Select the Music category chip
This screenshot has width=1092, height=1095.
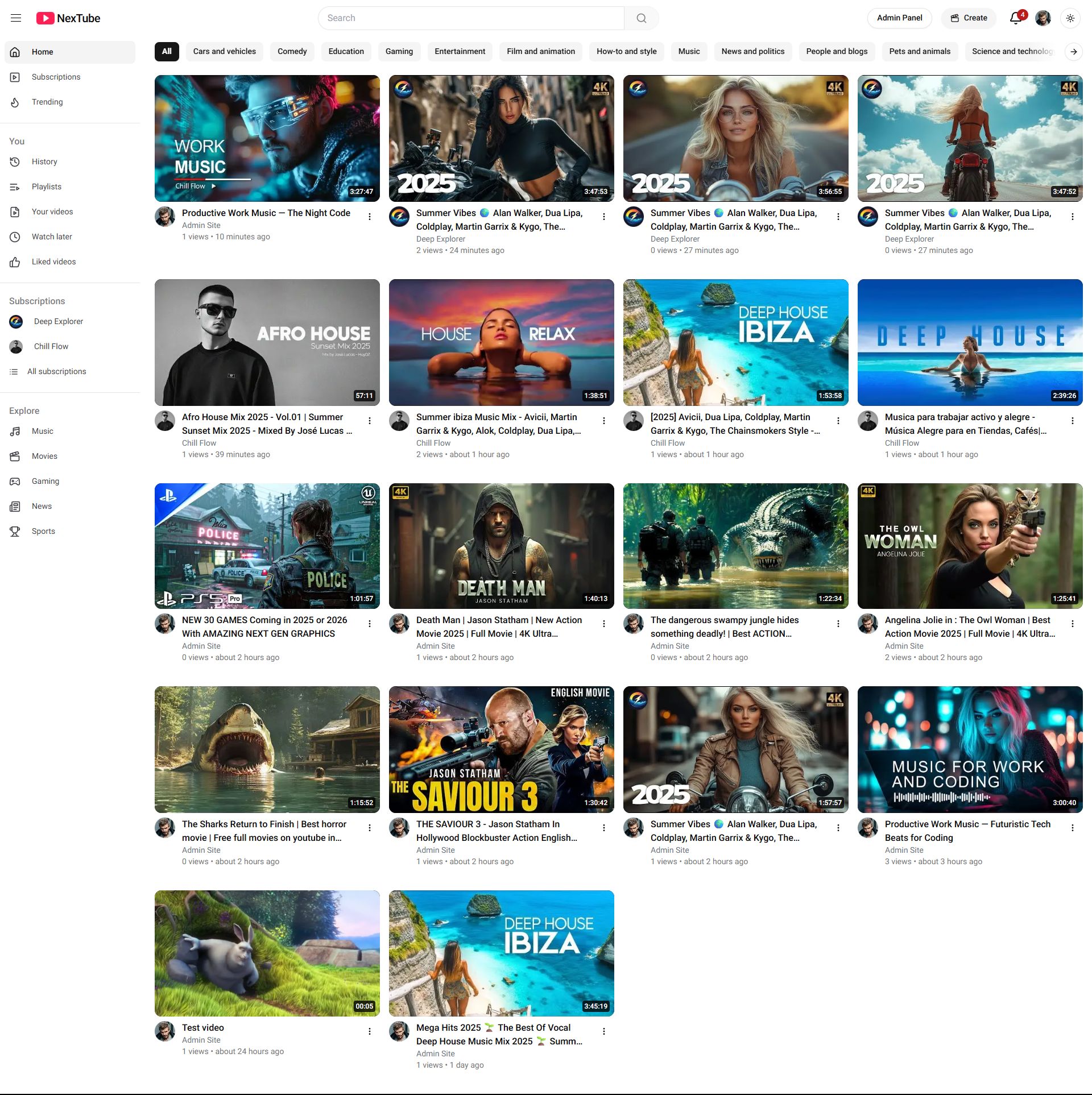(x=689, y=52)
